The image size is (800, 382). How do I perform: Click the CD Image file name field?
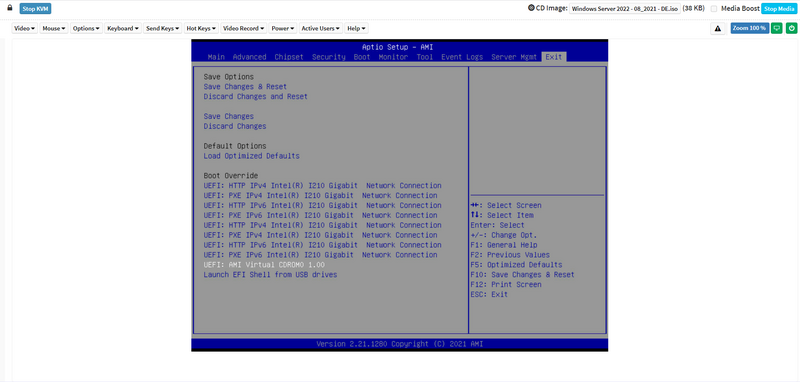624,9
